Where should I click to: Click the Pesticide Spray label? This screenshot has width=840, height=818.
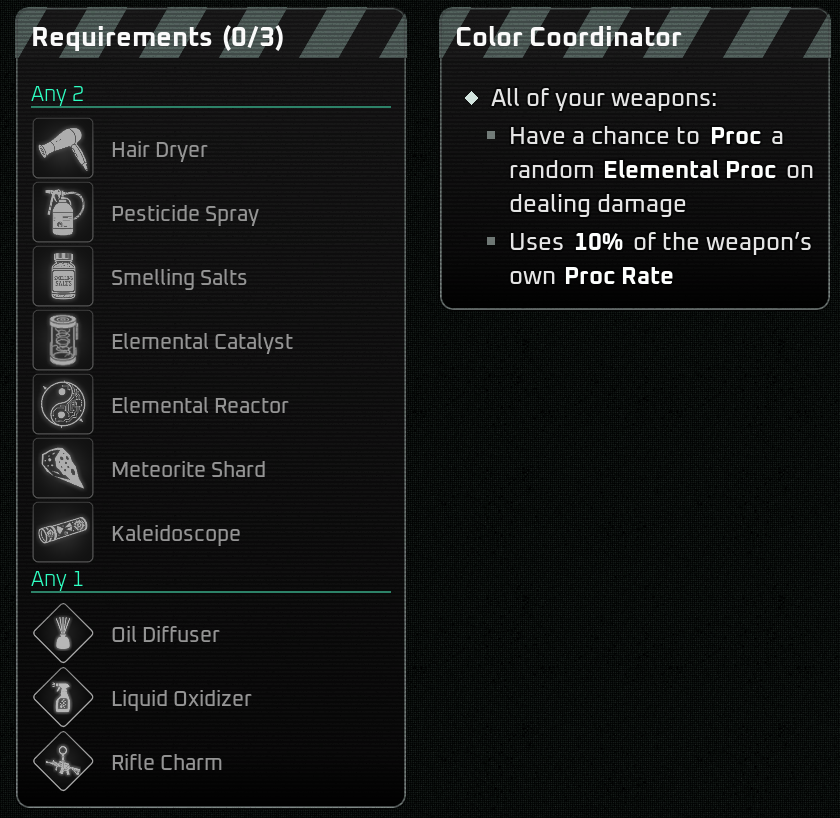point(185,214)
